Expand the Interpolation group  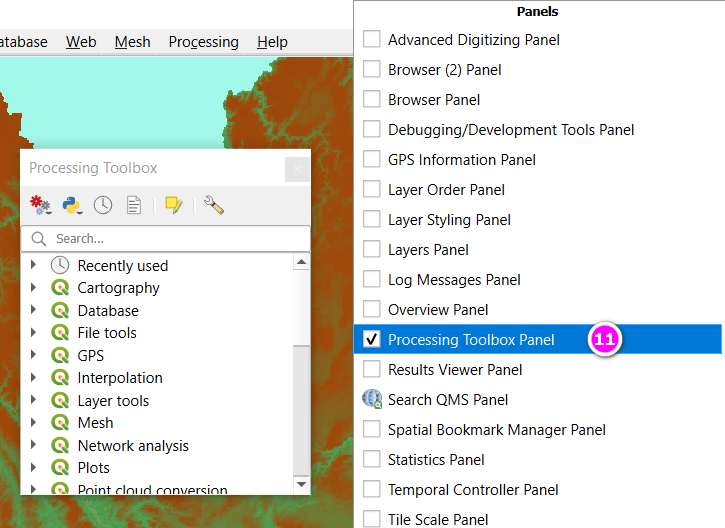click(x=33, y=377)
